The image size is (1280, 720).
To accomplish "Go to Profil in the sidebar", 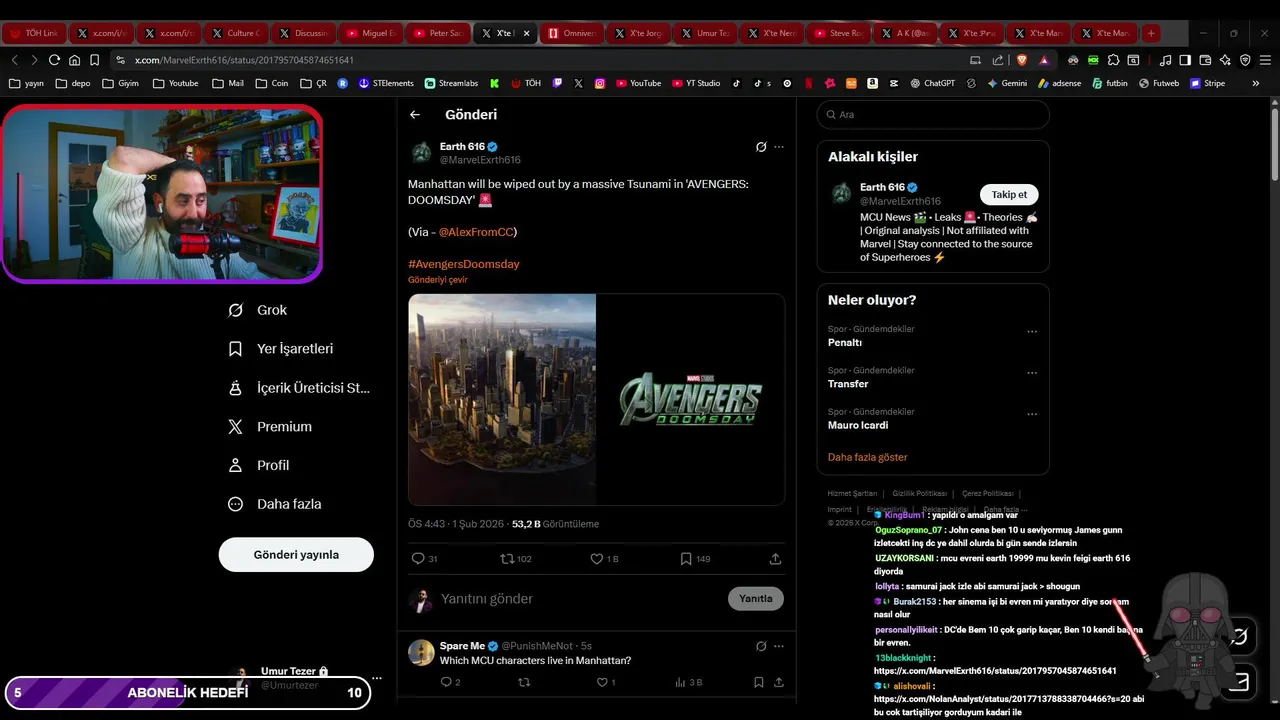I will 259,466.
